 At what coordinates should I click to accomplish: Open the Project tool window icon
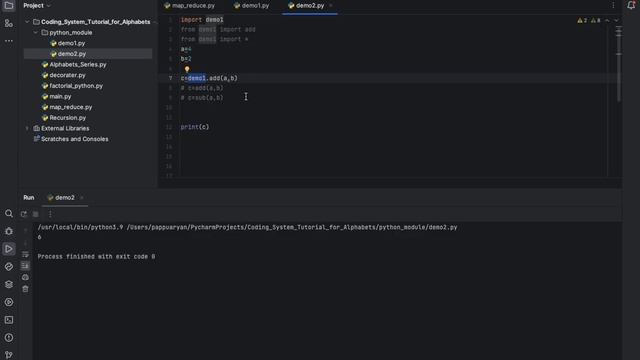pos(9,6)
